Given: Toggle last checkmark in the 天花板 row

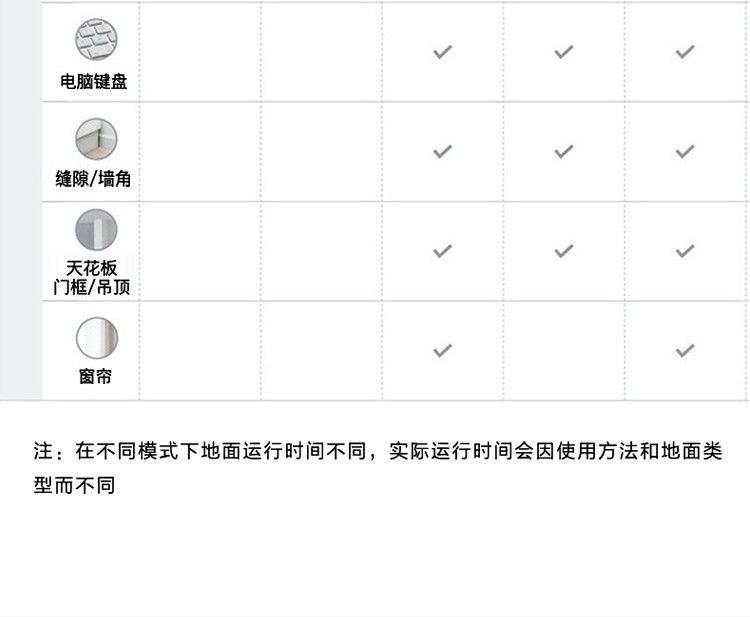Looking at the screenshot, I should pos(685,251).
